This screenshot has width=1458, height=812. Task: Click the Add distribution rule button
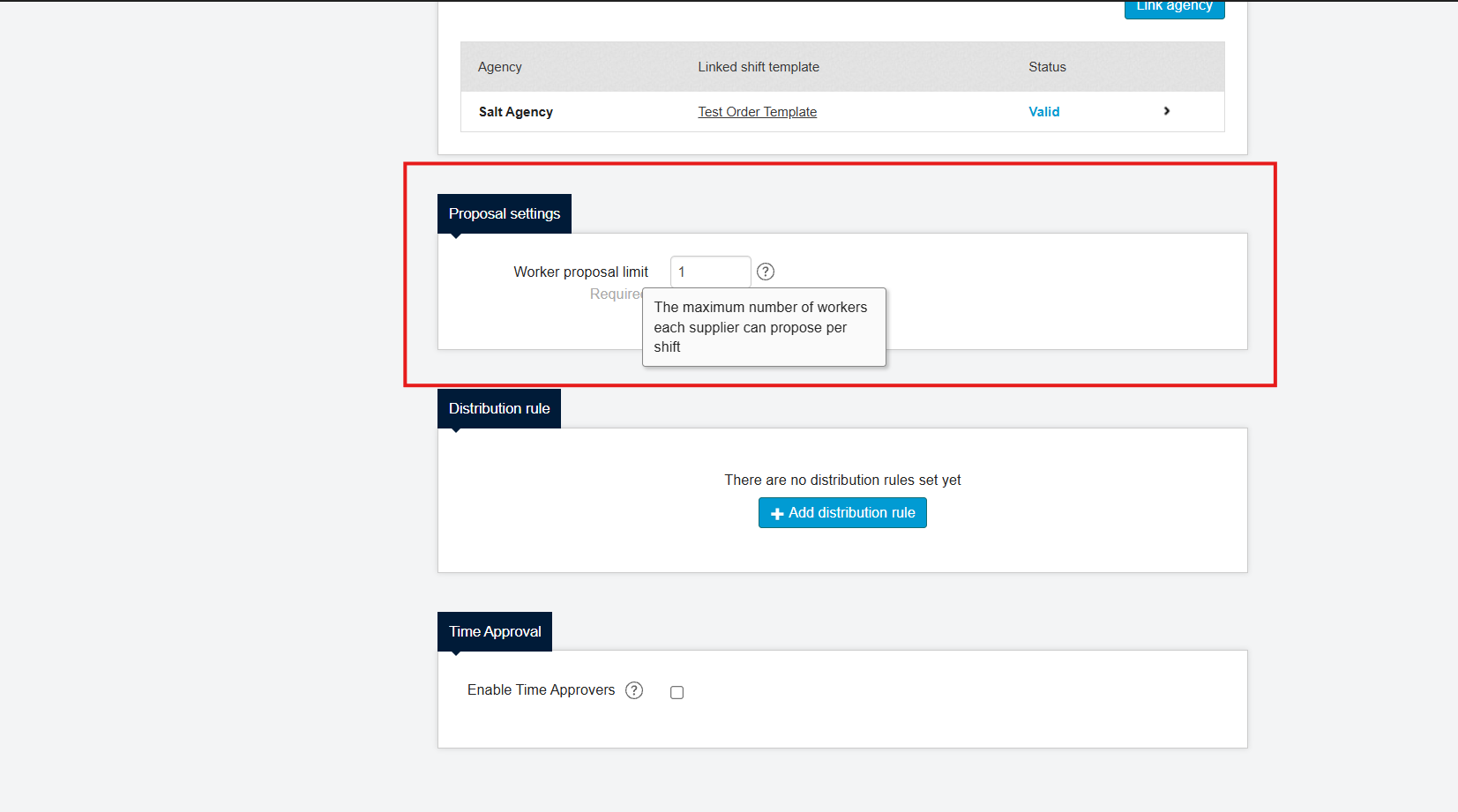point(842,512)
